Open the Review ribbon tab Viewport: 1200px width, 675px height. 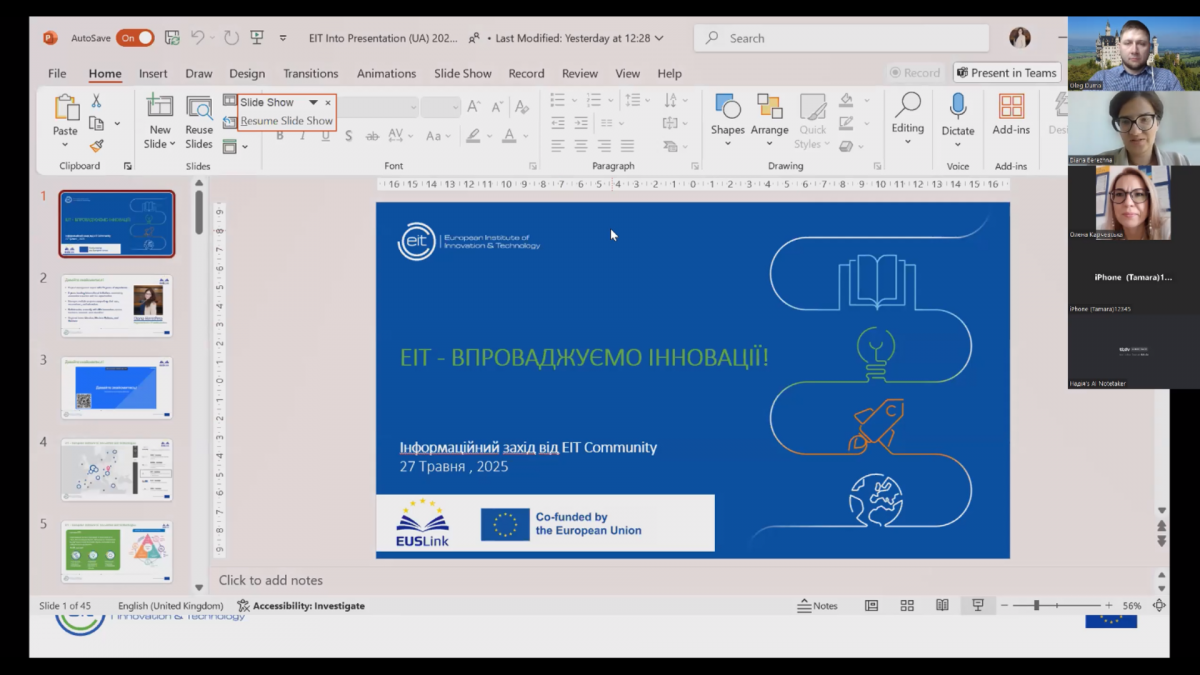point(579,73)
